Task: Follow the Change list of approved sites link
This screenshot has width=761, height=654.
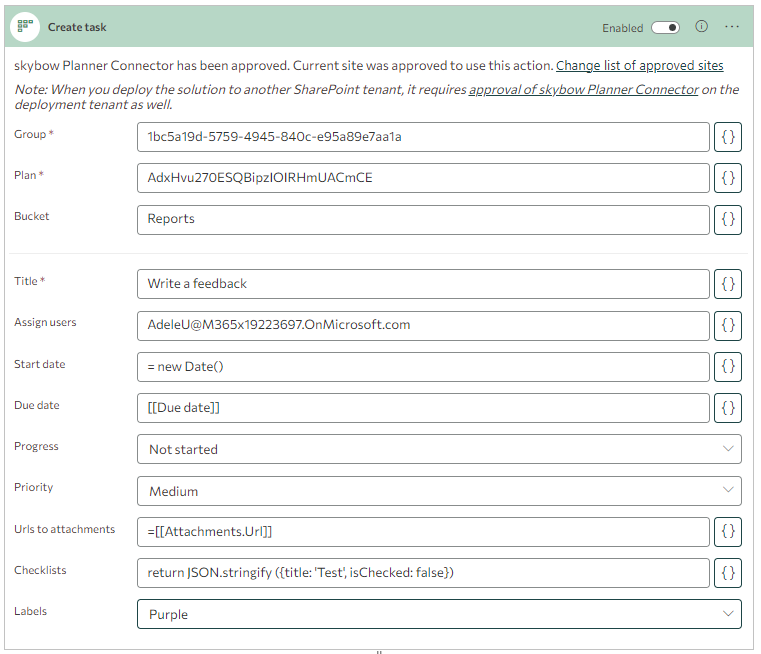Action: point(639,65)
